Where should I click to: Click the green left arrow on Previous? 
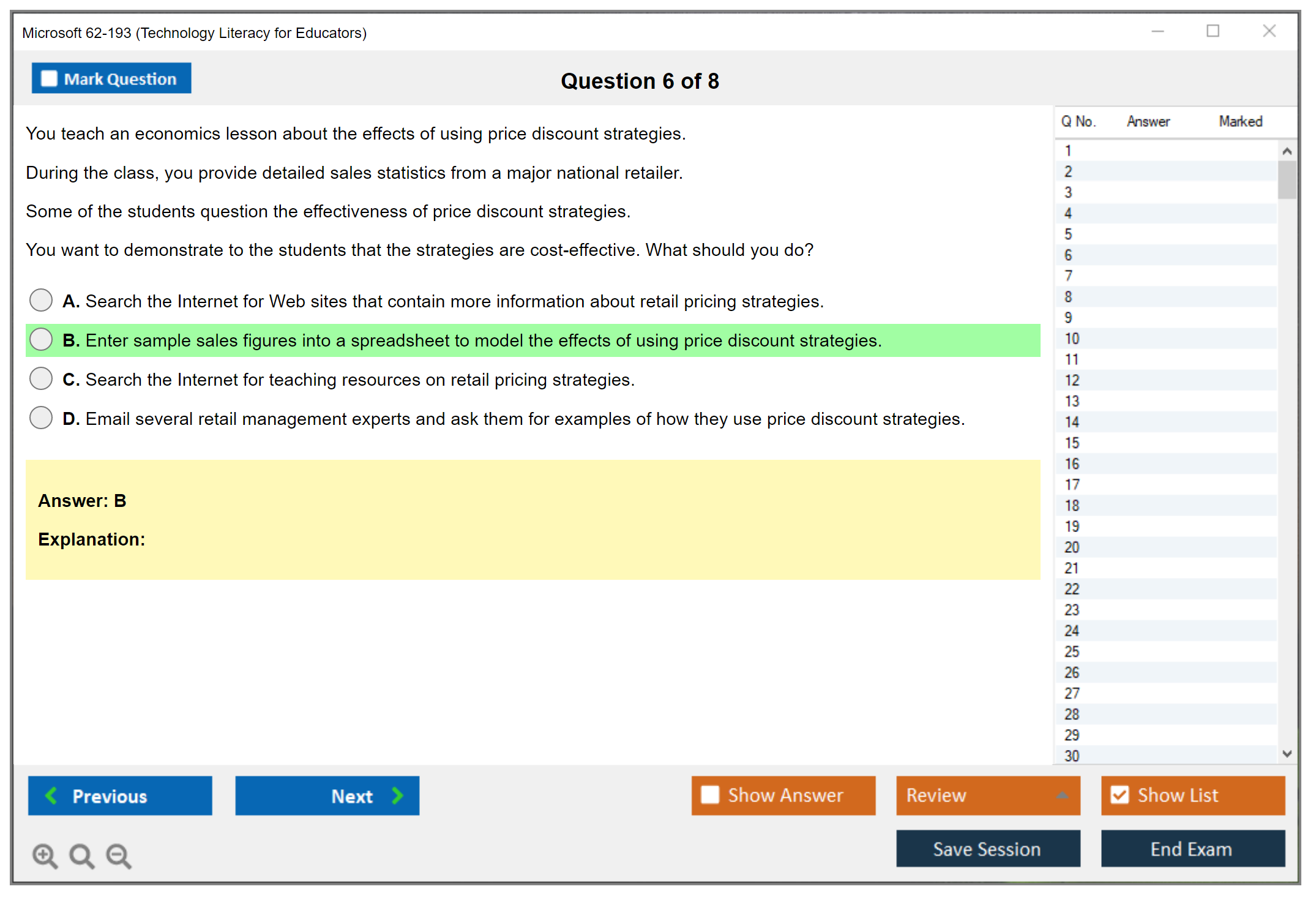pyautogui.click(x=51, y=795)
